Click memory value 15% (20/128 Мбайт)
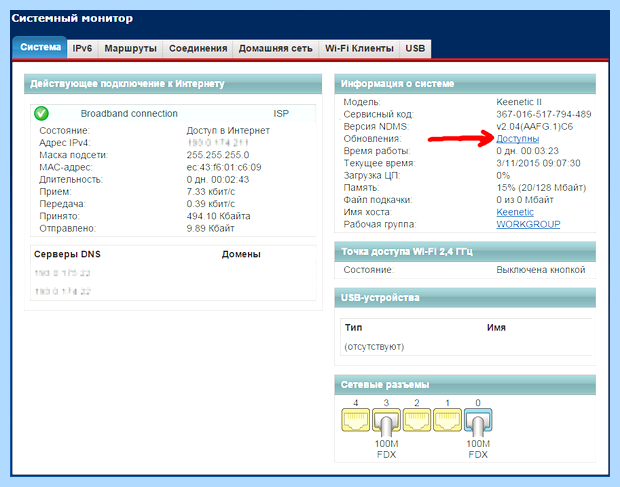 541,188
